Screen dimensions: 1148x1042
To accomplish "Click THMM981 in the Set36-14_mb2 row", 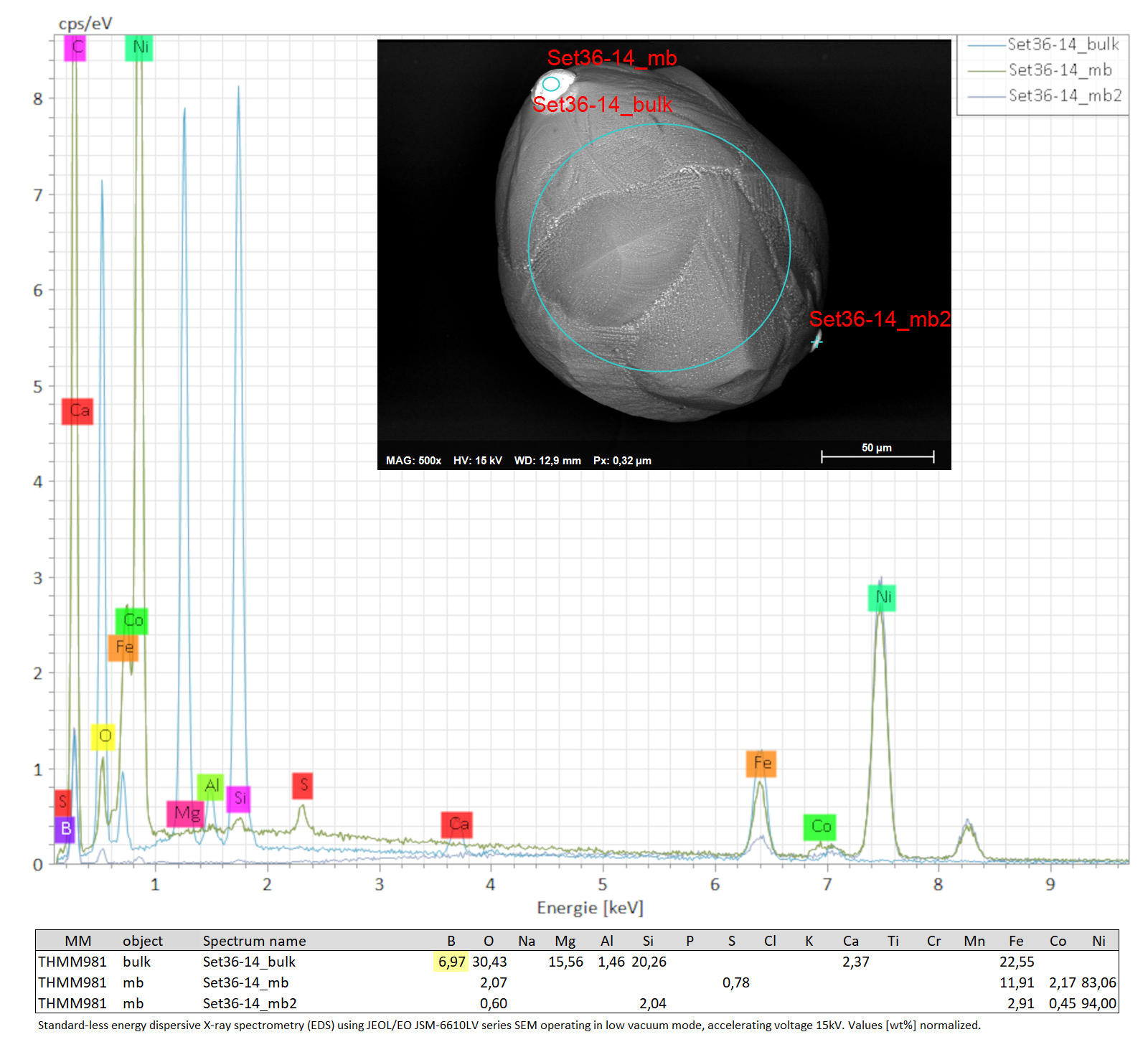I will (x=72, y=1003).
